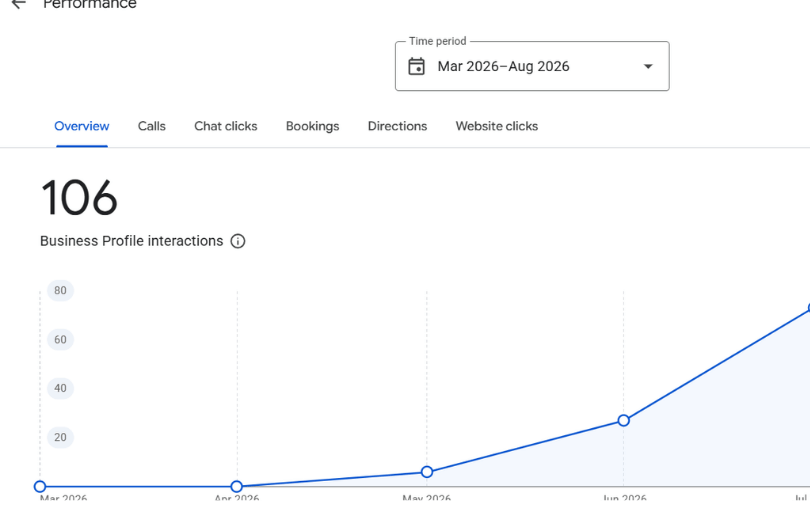Click the 40 axis label
This screenshot has width=810, height=510.
60,388
